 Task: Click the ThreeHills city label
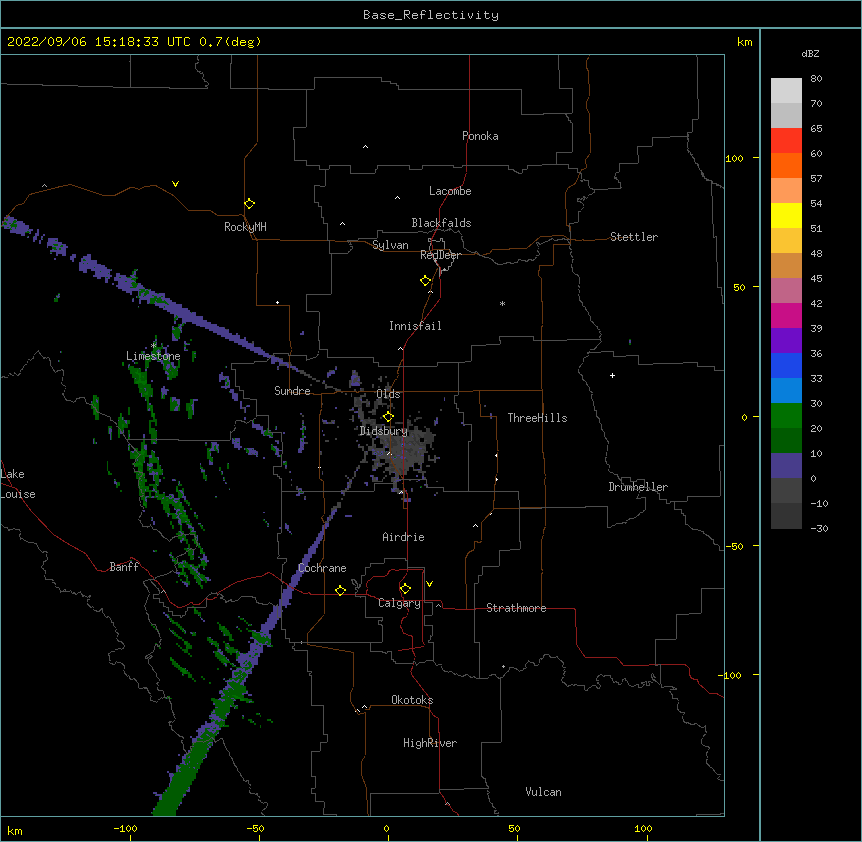[x=537, y=418]
